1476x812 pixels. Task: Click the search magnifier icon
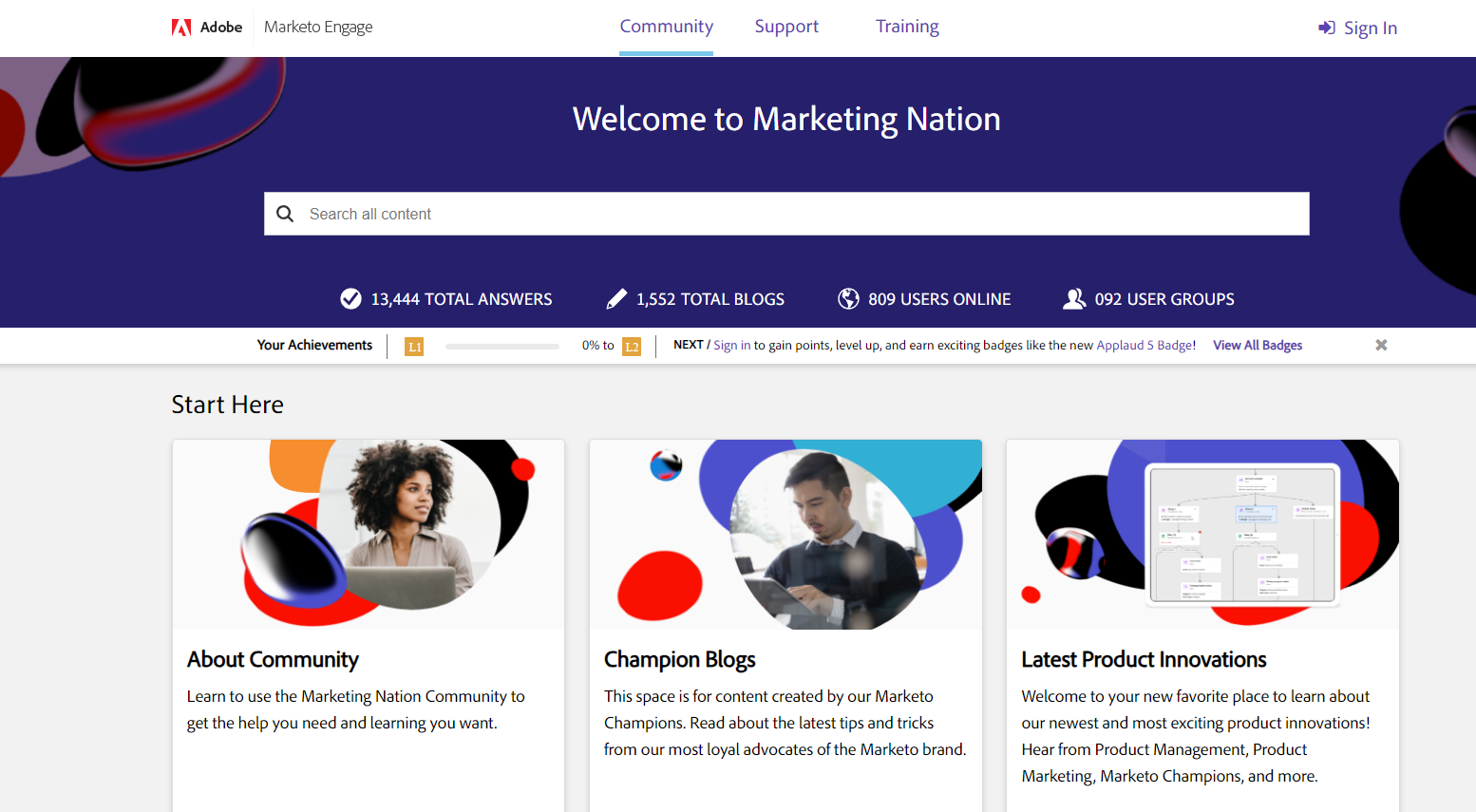coord(285,214)
